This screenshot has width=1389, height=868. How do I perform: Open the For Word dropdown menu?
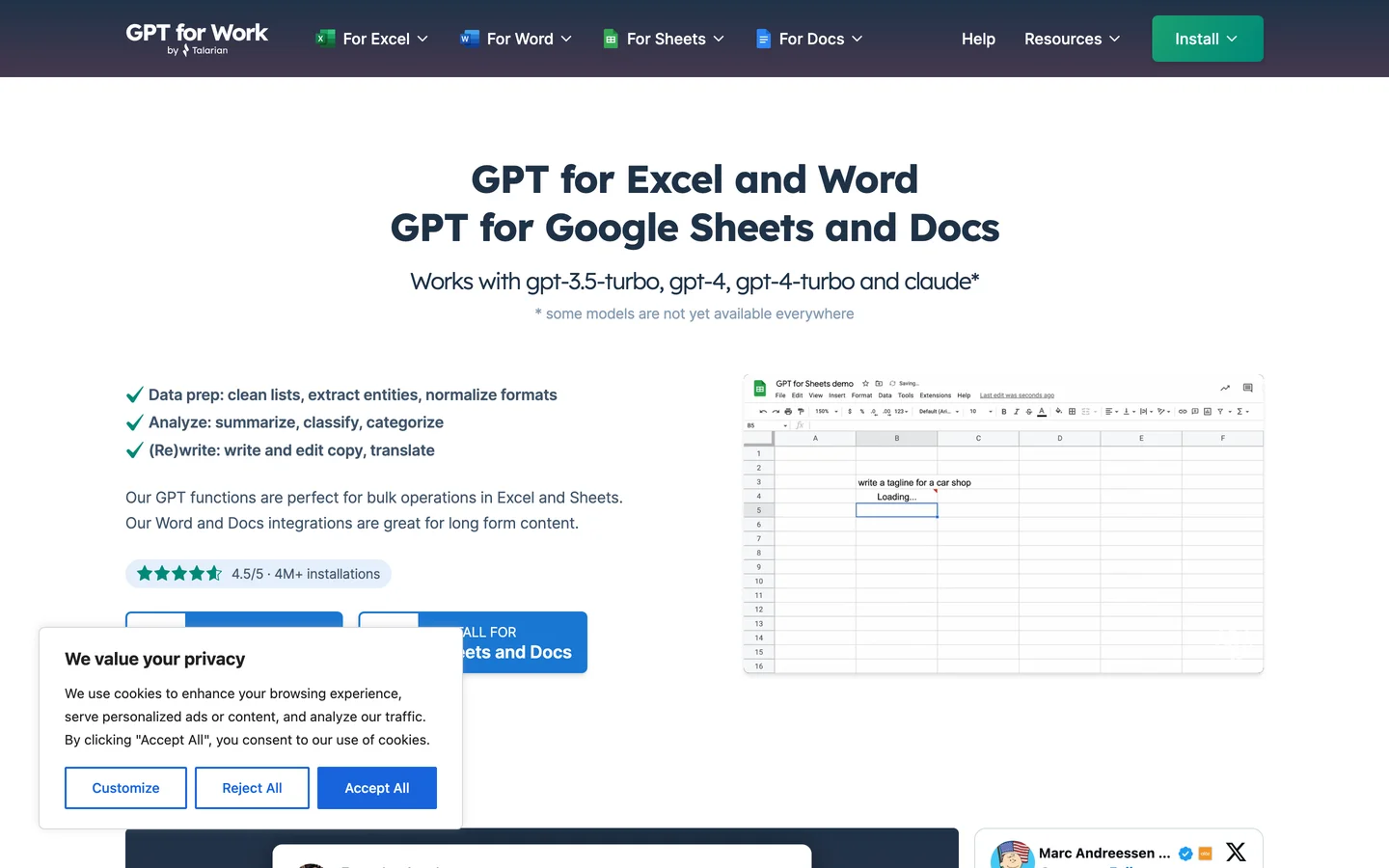click(x=516, y=39)
